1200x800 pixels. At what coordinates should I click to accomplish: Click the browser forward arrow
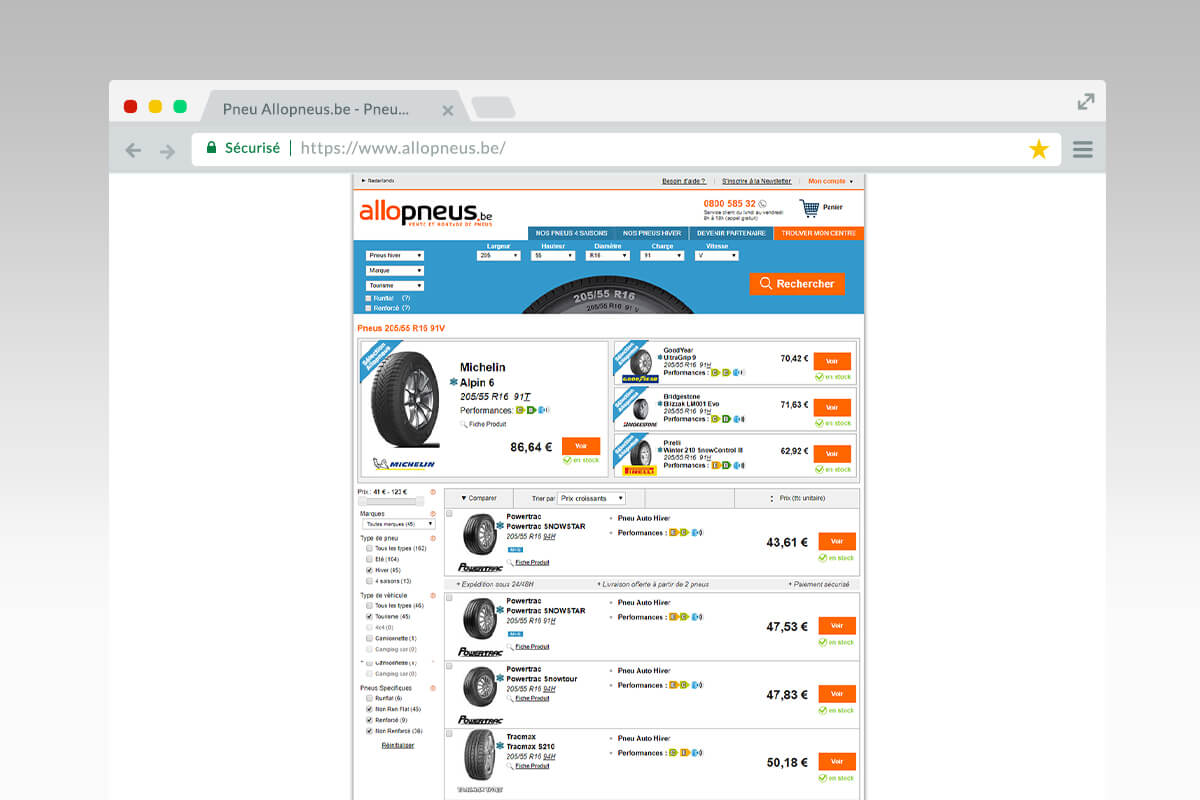[167, 151]
